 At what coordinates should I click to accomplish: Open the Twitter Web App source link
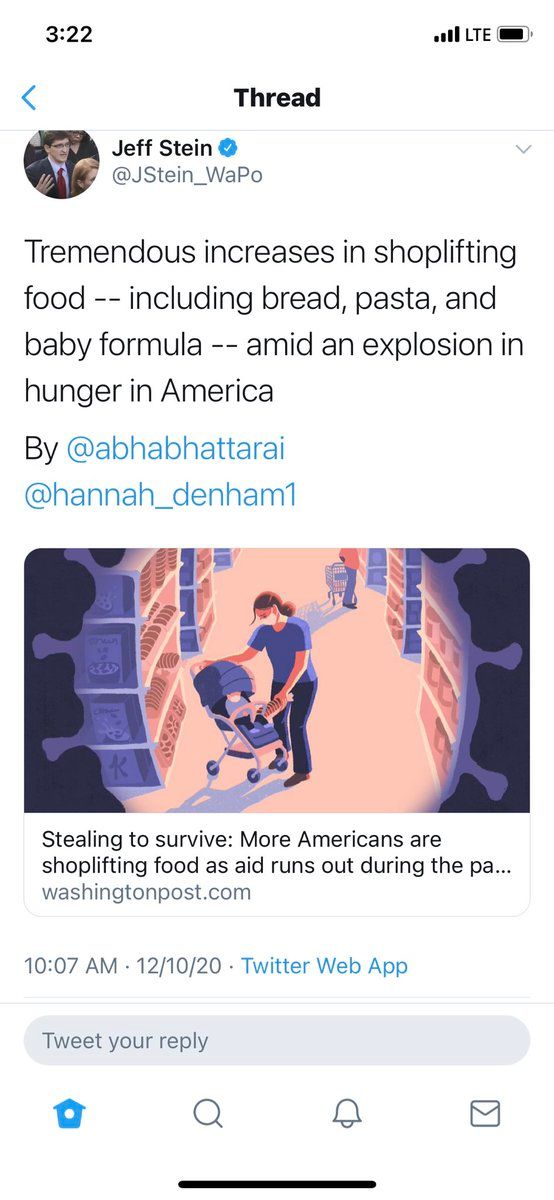click(x=324, y=965)
